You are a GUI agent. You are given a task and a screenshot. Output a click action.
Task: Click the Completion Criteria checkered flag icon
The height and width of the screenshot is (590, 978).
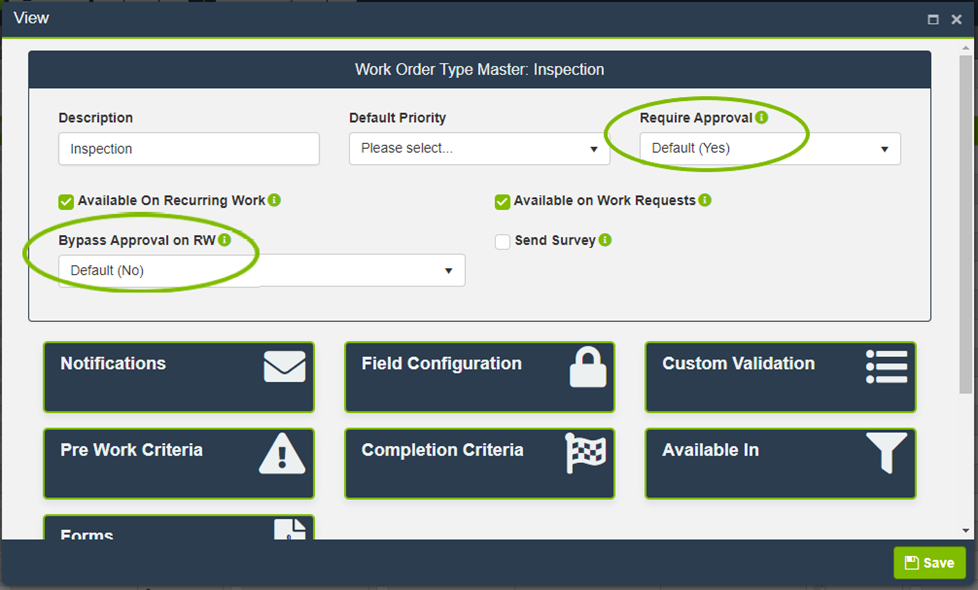click(x=585, y=453)
